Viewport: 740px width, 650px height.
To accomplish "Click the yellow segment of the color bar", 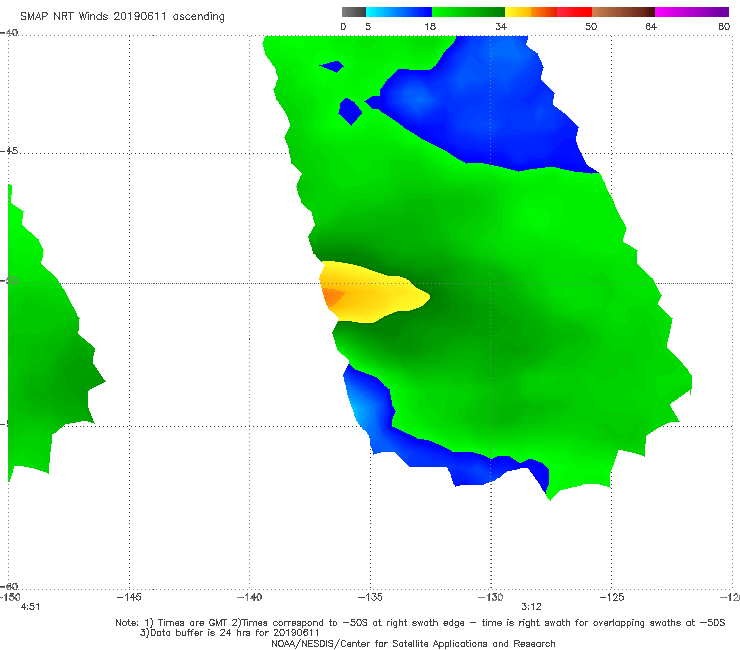I will tap(518, 12).
